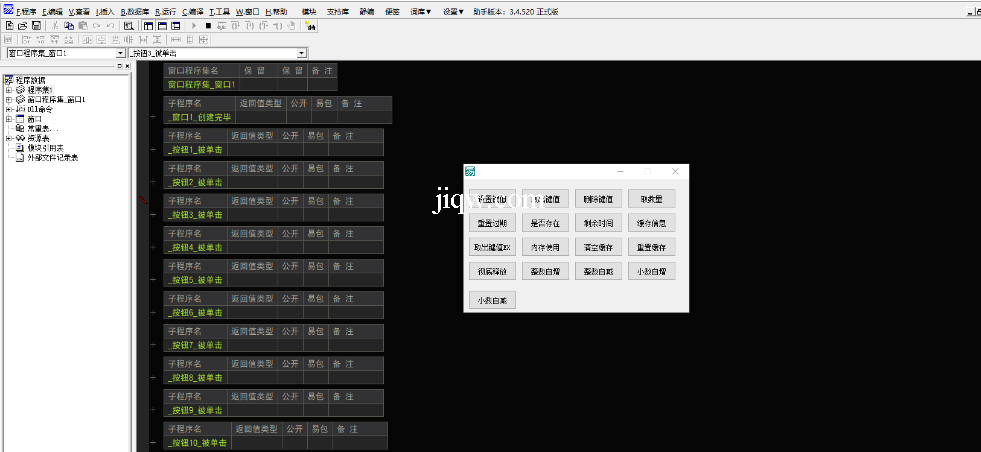Click the Copy toolbar icon
981x452 pixels.
click(x=68, y=25)
